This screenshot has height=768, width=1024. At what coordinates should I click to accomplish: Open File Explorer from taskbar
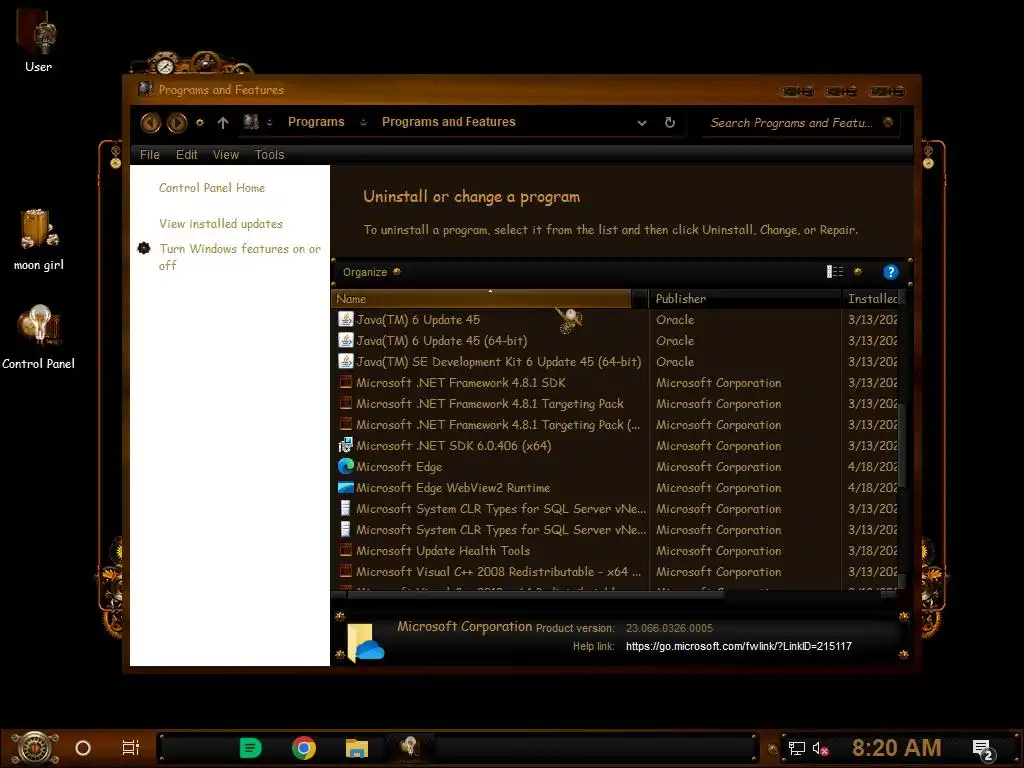coord(357,748)
